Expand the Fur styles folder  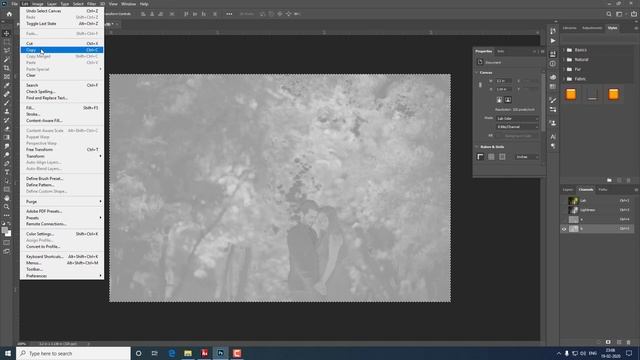tap(564, 69)
